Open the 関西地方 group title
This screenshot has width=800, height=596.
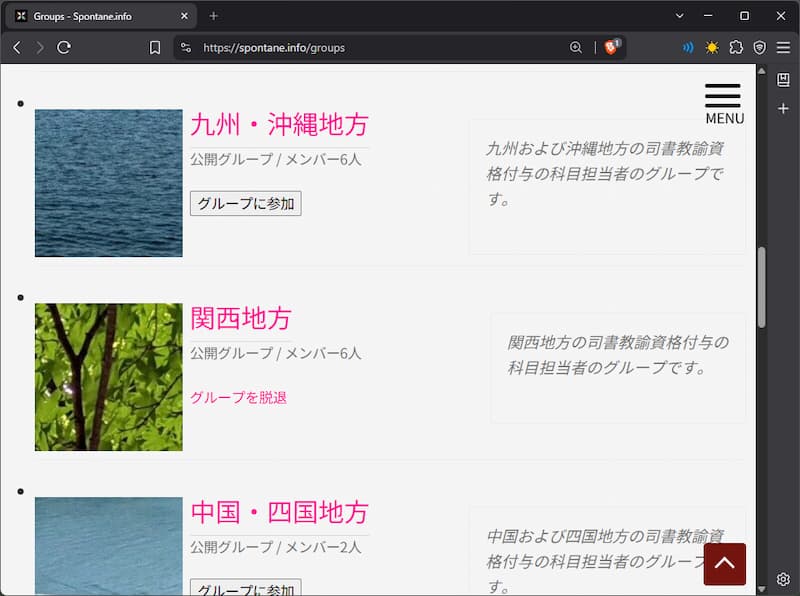240,318
